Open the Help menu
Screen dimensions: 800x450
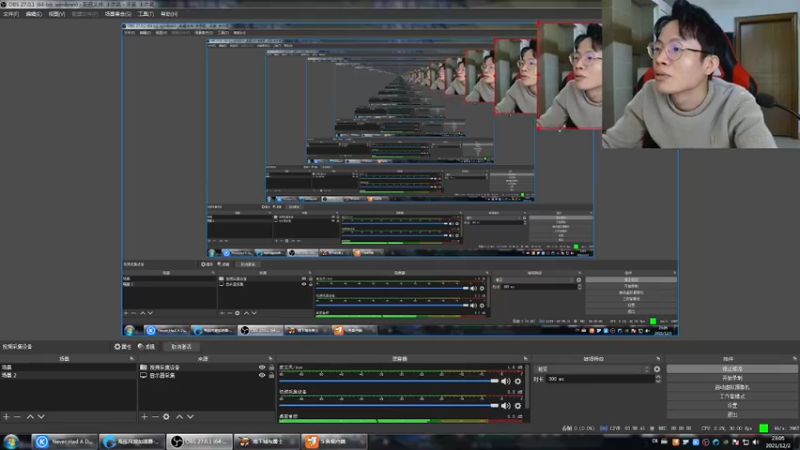[169, 14]
